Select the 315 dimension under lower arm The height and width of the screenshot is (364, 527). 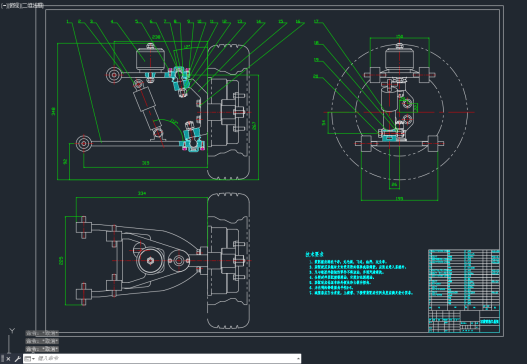[x=145, y=163]
